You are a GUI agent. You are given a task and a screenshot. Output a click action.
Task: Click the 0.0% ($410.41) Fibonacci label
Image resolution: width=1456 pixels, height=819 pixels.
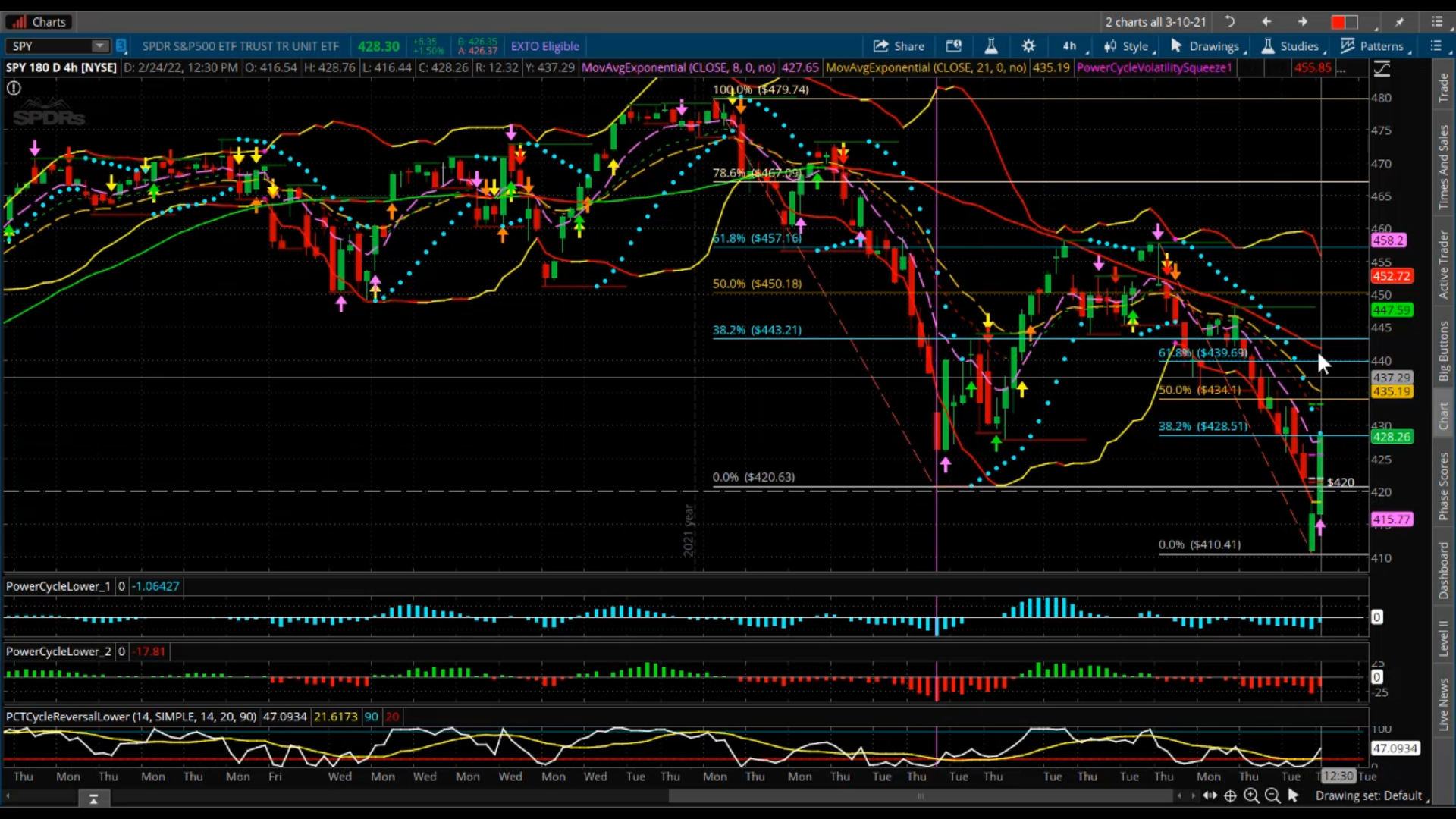[x=1200, y=544]
